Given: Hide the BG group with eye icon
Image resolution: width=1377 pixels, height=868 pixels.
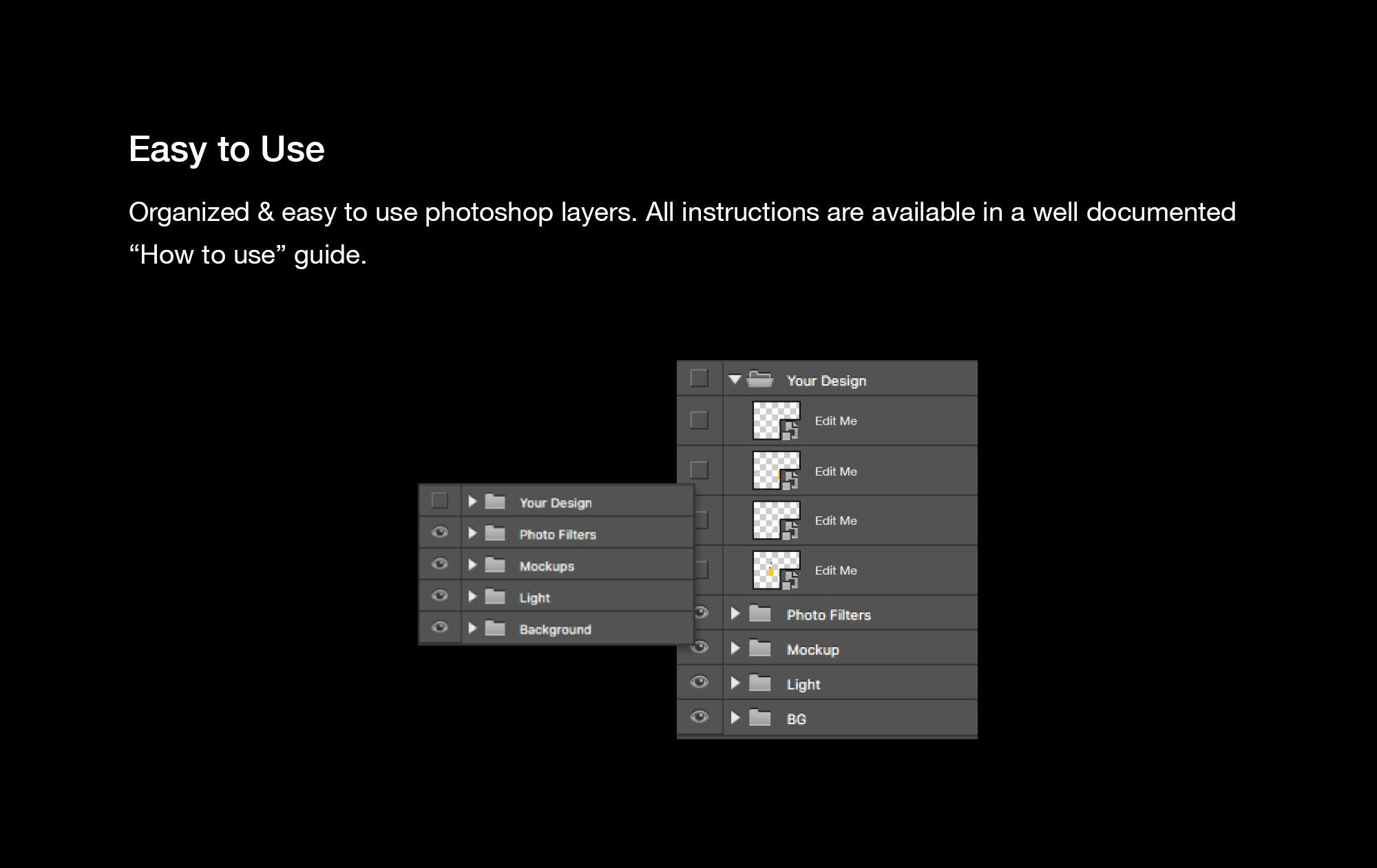Looking at the screenshot, I should point(699,717).
